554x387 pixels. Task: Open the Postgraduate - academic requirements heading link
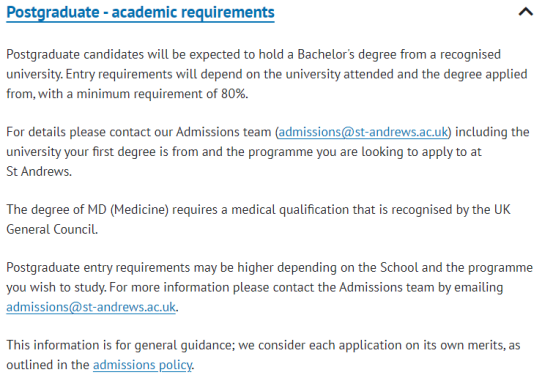(x=140, y=12)
